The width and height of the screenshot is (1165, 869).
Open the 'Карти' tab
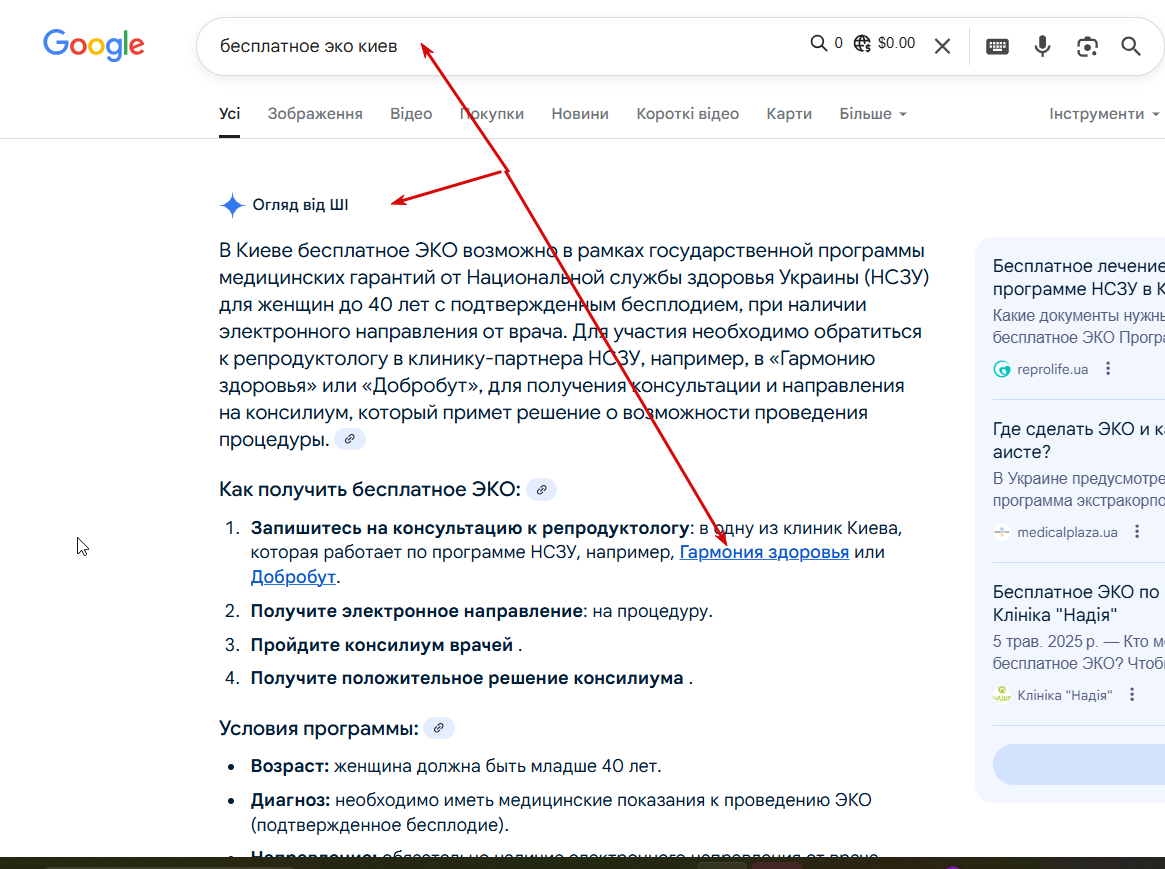[789, 114]
